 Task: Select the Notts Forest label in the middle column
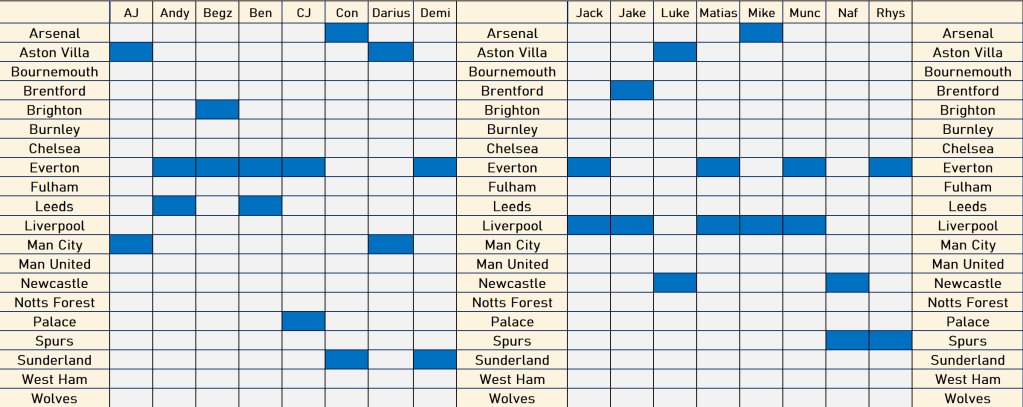click(x=512, y=302)
